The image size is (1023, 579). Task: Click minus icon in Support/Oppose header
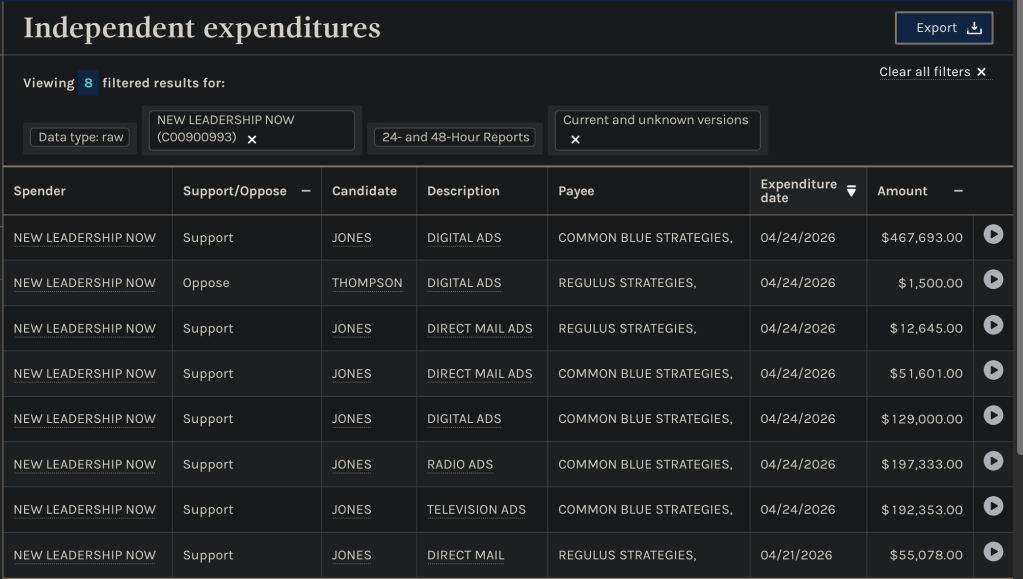coord(306,191)
